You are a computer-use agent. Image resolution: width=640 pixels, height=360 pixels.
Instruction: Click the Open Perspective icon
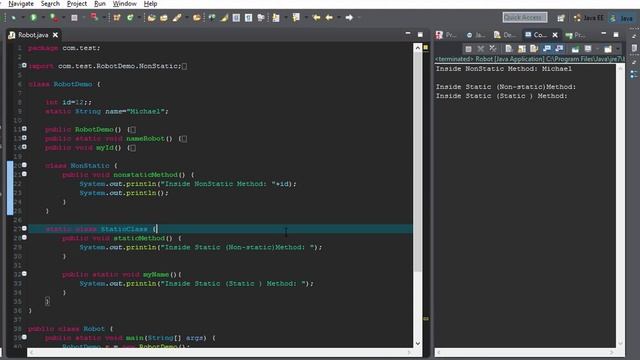561,18
